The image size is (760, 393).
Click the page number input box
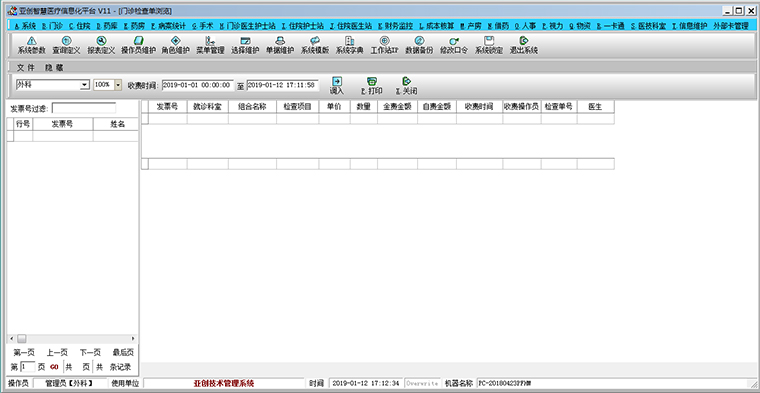28,367
